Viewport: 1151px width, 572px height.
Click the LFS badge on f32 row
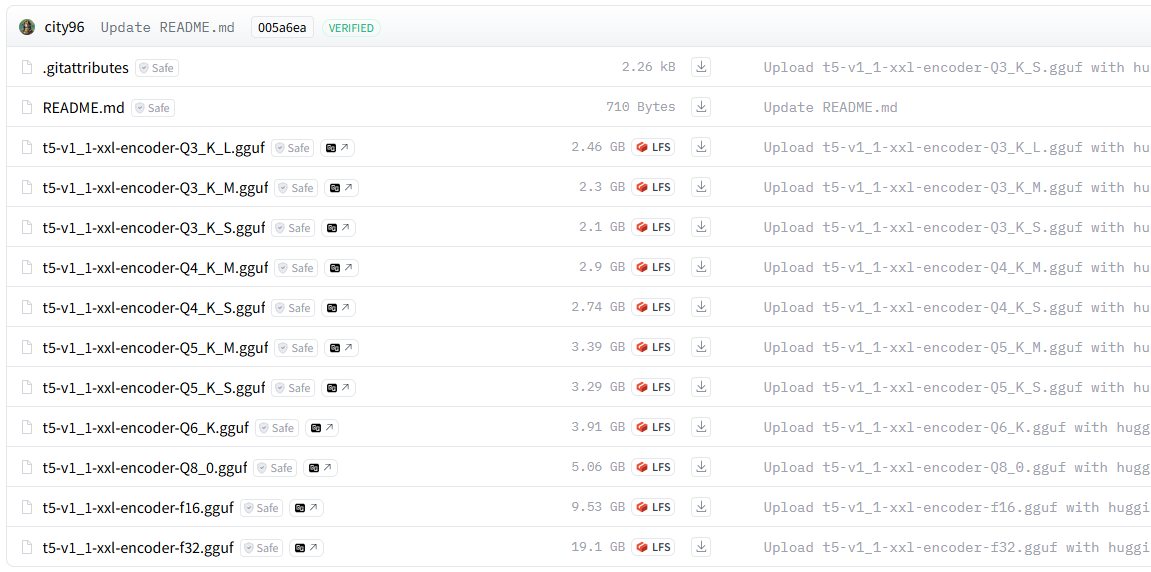pos(653,547)
